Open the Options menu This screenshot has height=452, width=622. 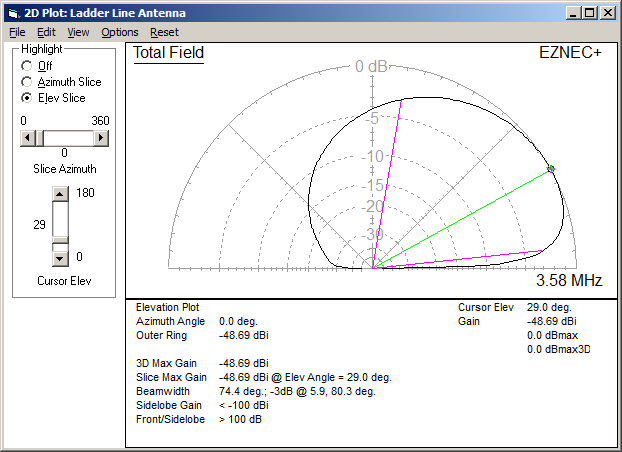coord(120,32)
